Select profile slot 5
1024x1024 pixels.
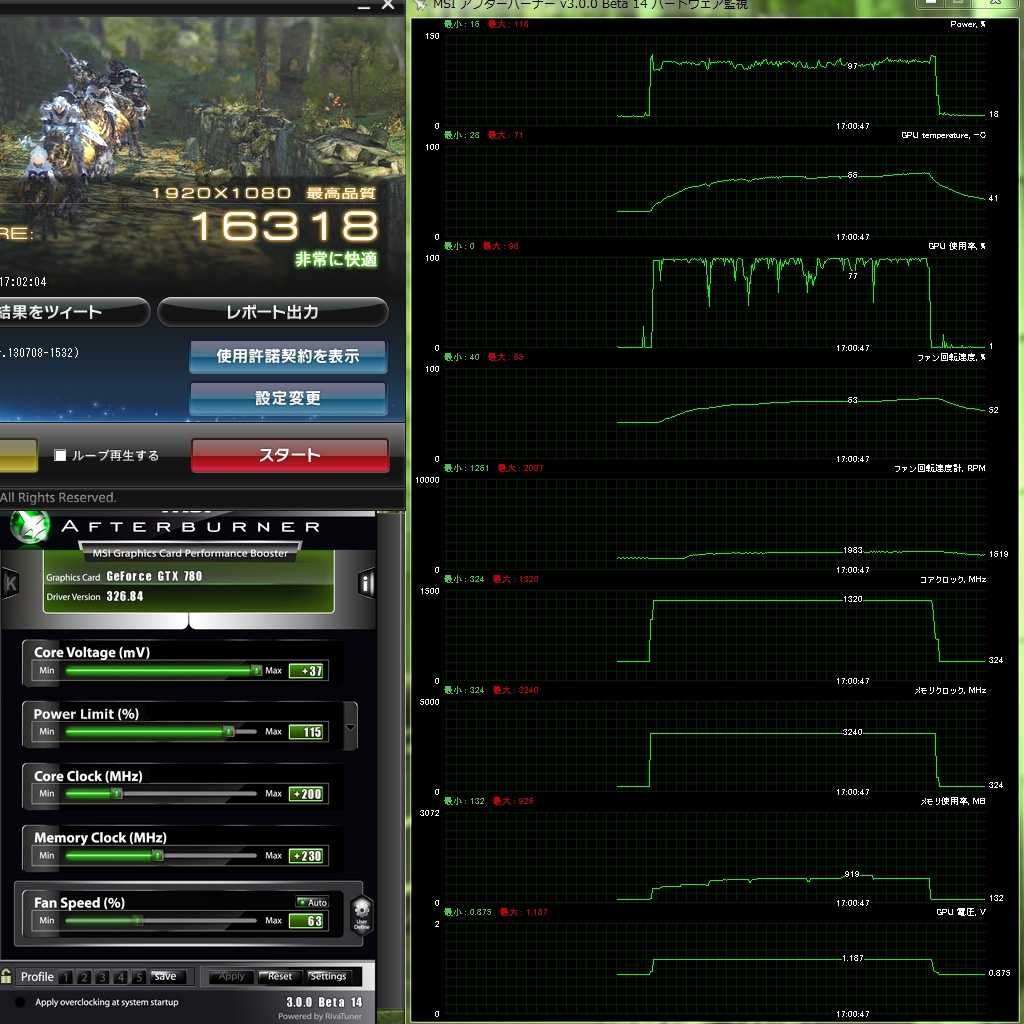pos(138,977)
